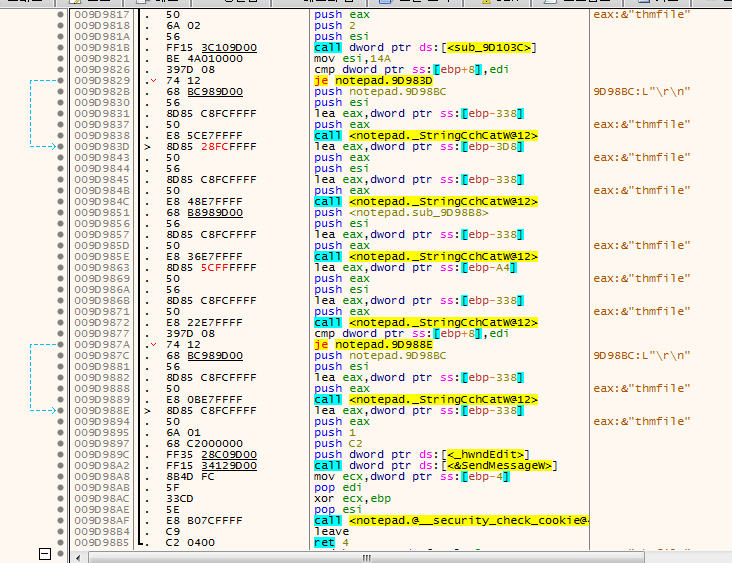Click the bytes 'E8 0BE7FFFF'
The height and width of the screenshot is (563, 732).
[x=204, y=400]
